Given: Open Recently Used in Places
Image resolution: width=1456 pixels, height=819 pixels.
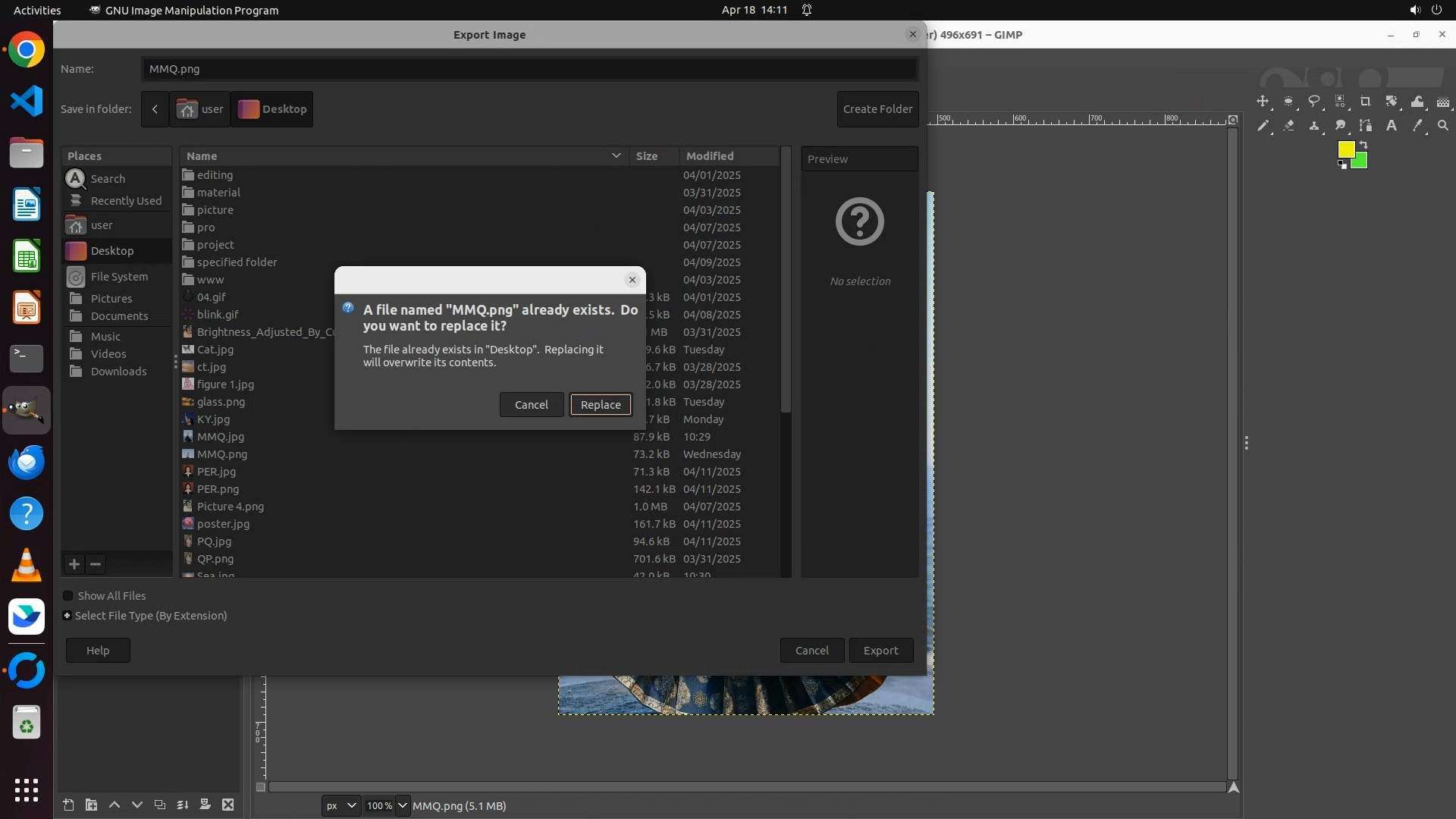Looking at the screenshot, I should coord(125,201).
